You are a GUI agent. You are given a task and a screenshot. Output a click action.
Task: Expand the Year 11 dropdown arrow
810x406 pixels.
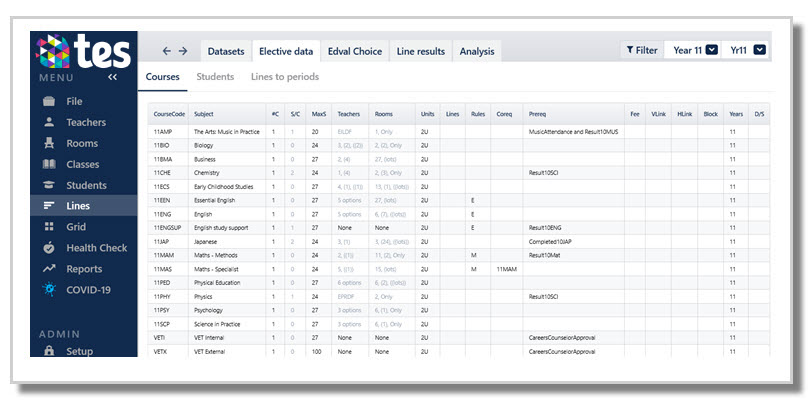(712, 50)
